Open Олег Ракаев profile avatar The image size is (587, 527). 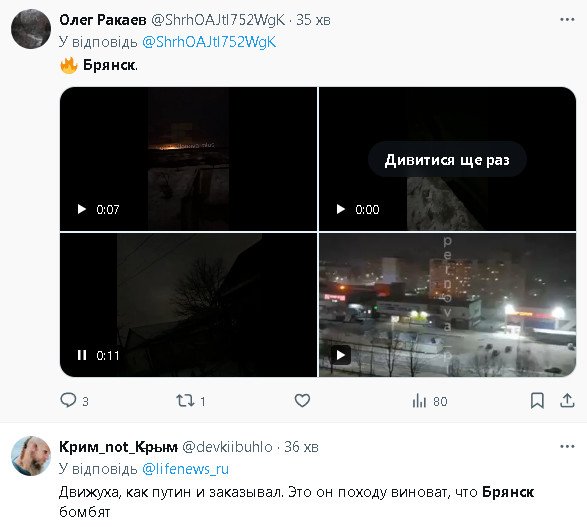[x=31, y=29]
